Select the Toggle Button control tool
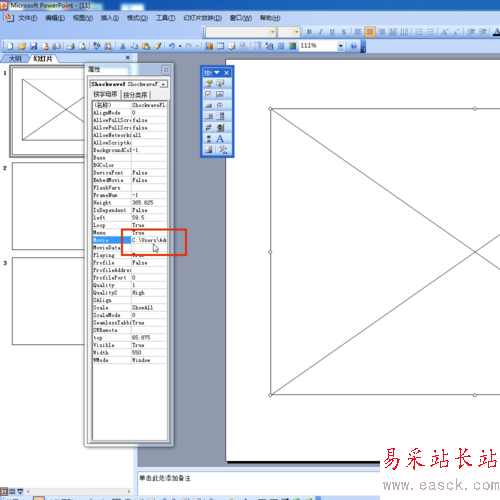The height and width of the screenshot is (500, 500). pyautogui.click(x=209, y=128)
